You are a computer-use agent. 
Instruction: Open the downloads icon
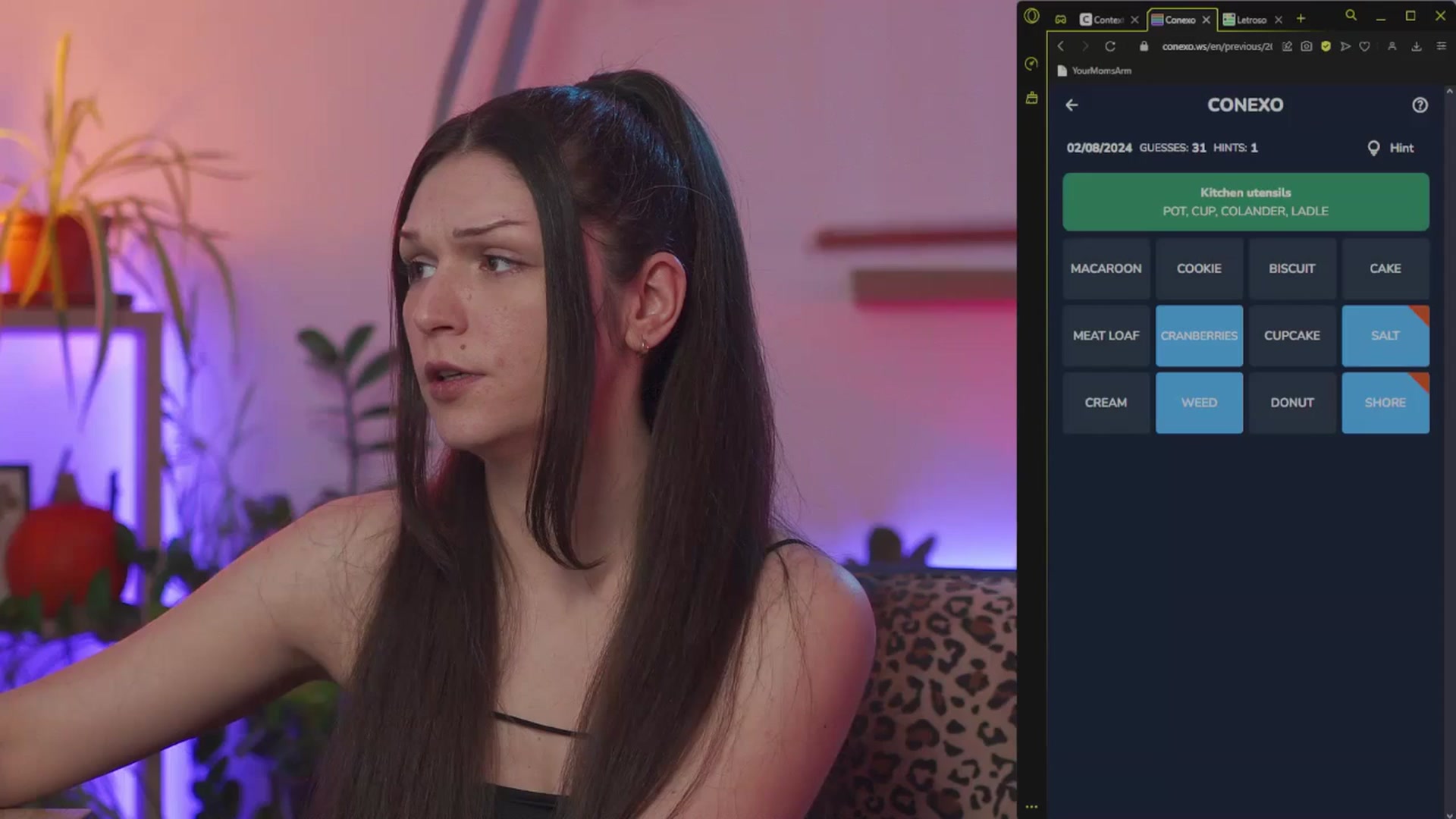pyautogui.click(x=1416, y=46)
